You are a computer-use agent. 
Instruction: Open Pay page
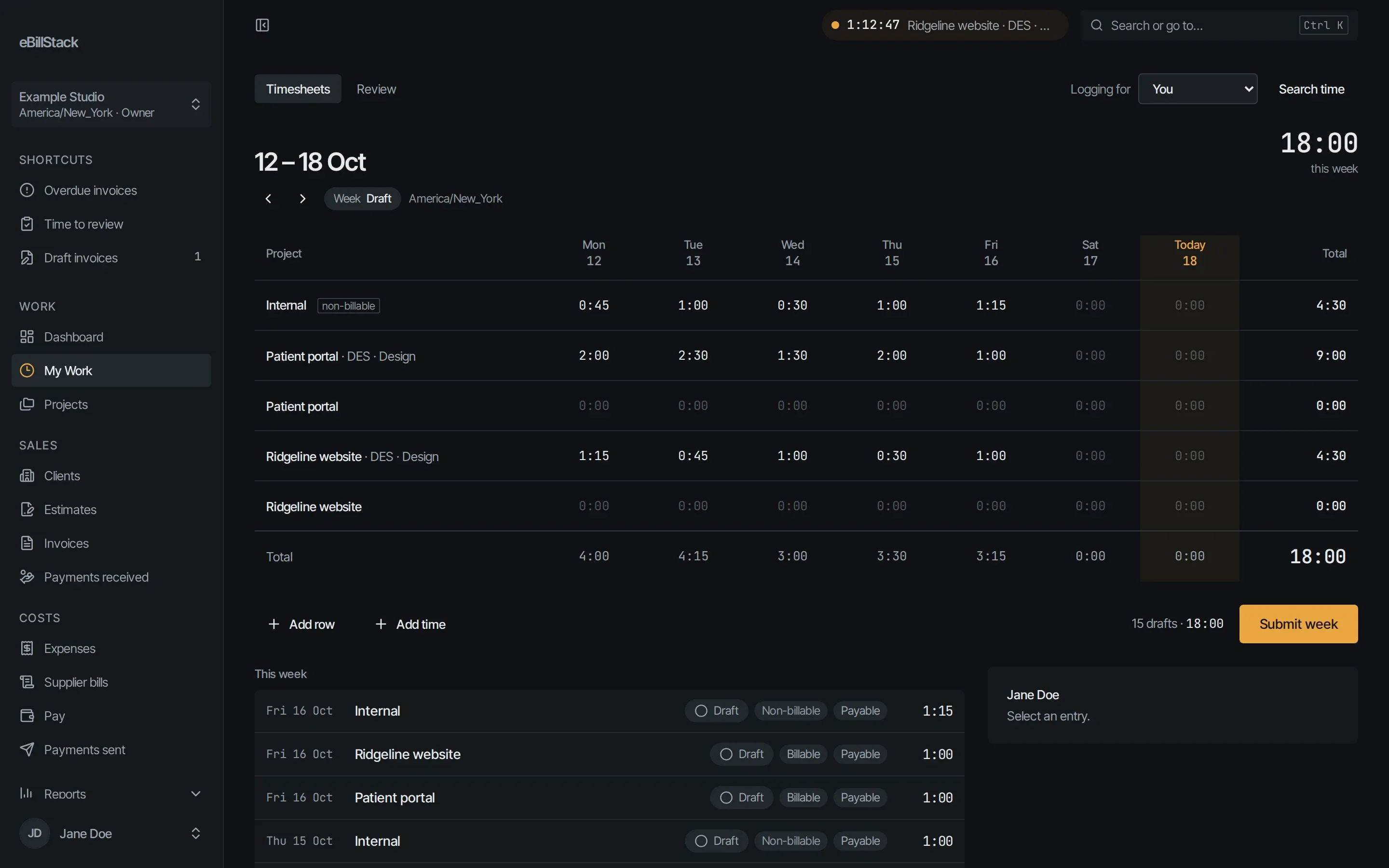click(111, 716)
